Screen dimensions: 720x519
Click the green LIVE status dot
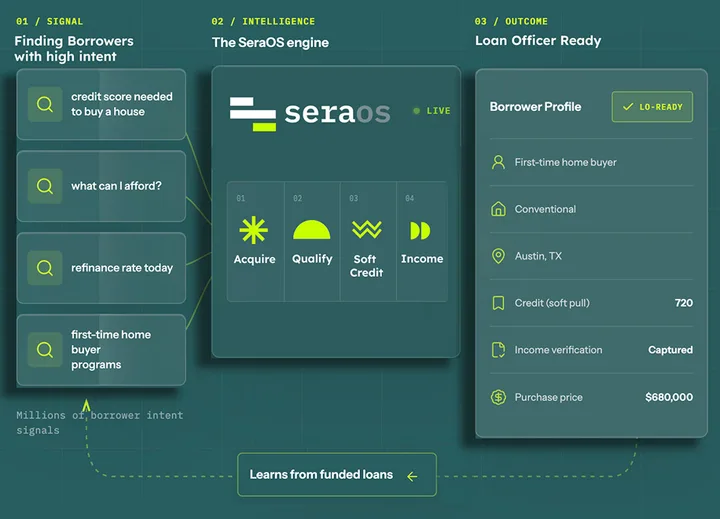pos(416,111)
